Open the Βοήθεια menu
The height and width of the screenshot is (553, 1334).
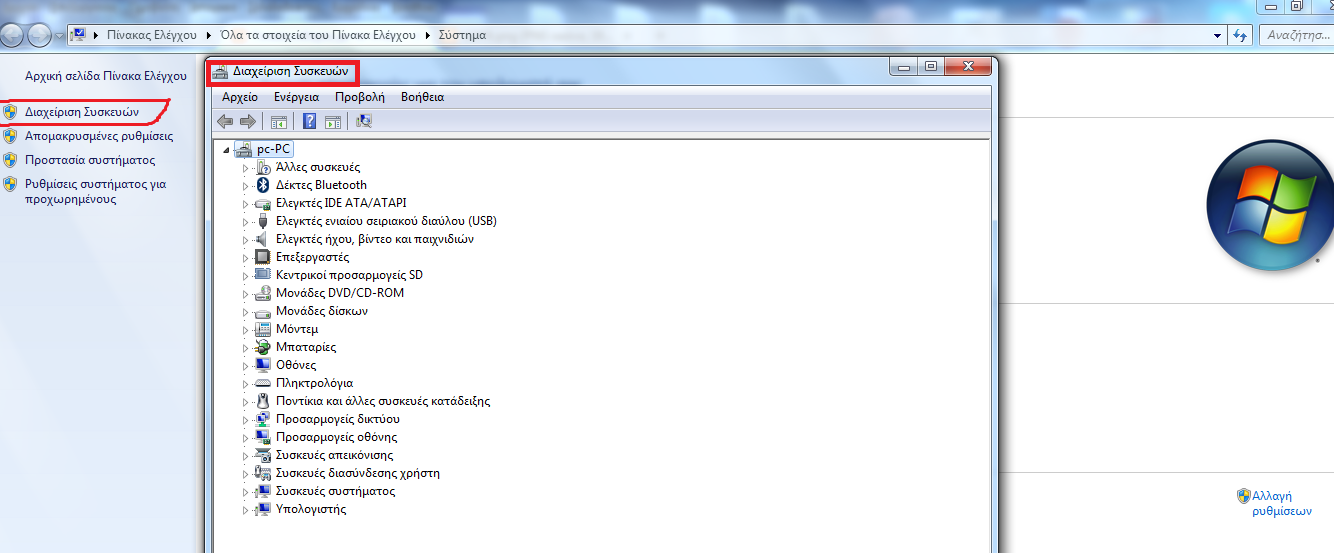tap(422, 97)
